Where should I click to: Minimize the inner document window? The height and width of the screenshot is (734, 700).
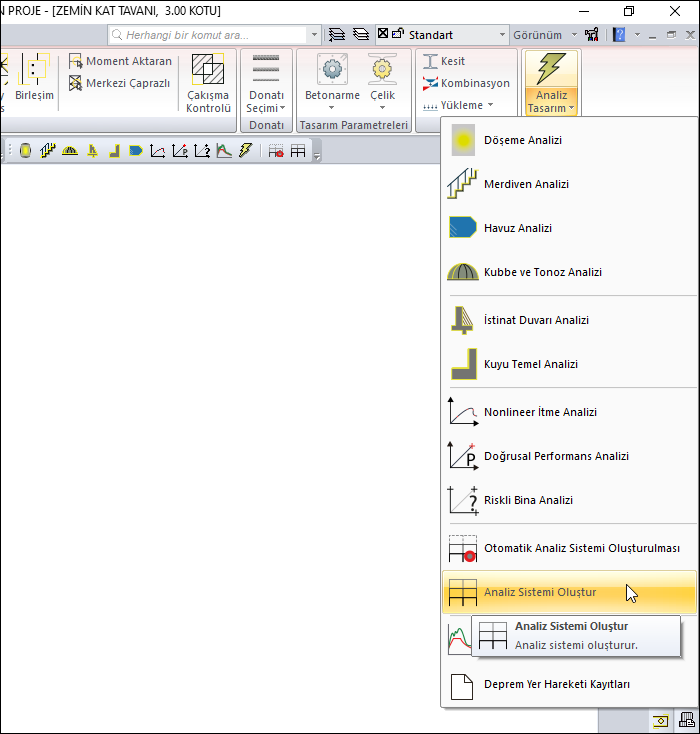[652, 36]
